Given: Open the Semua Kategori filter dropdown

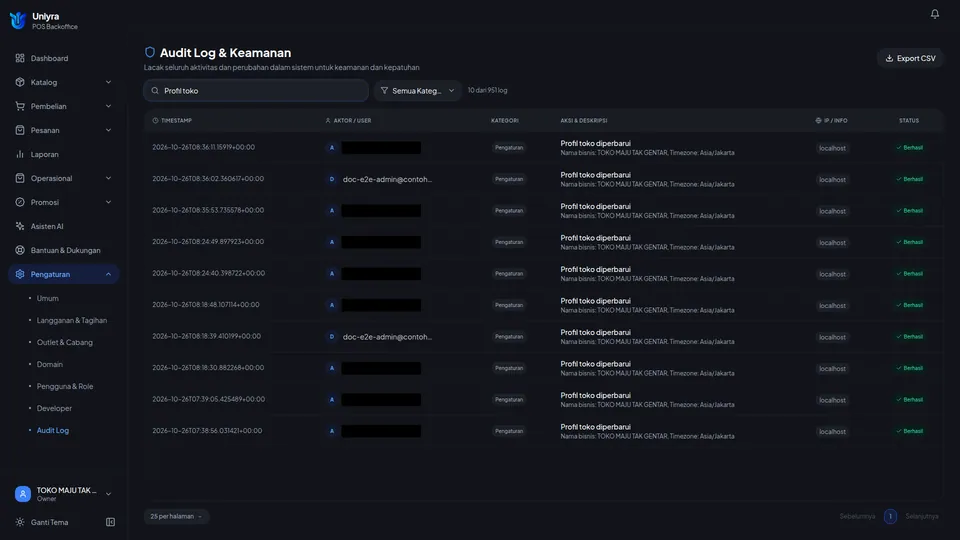Looking at the screenshot, I should pos(418,91).
